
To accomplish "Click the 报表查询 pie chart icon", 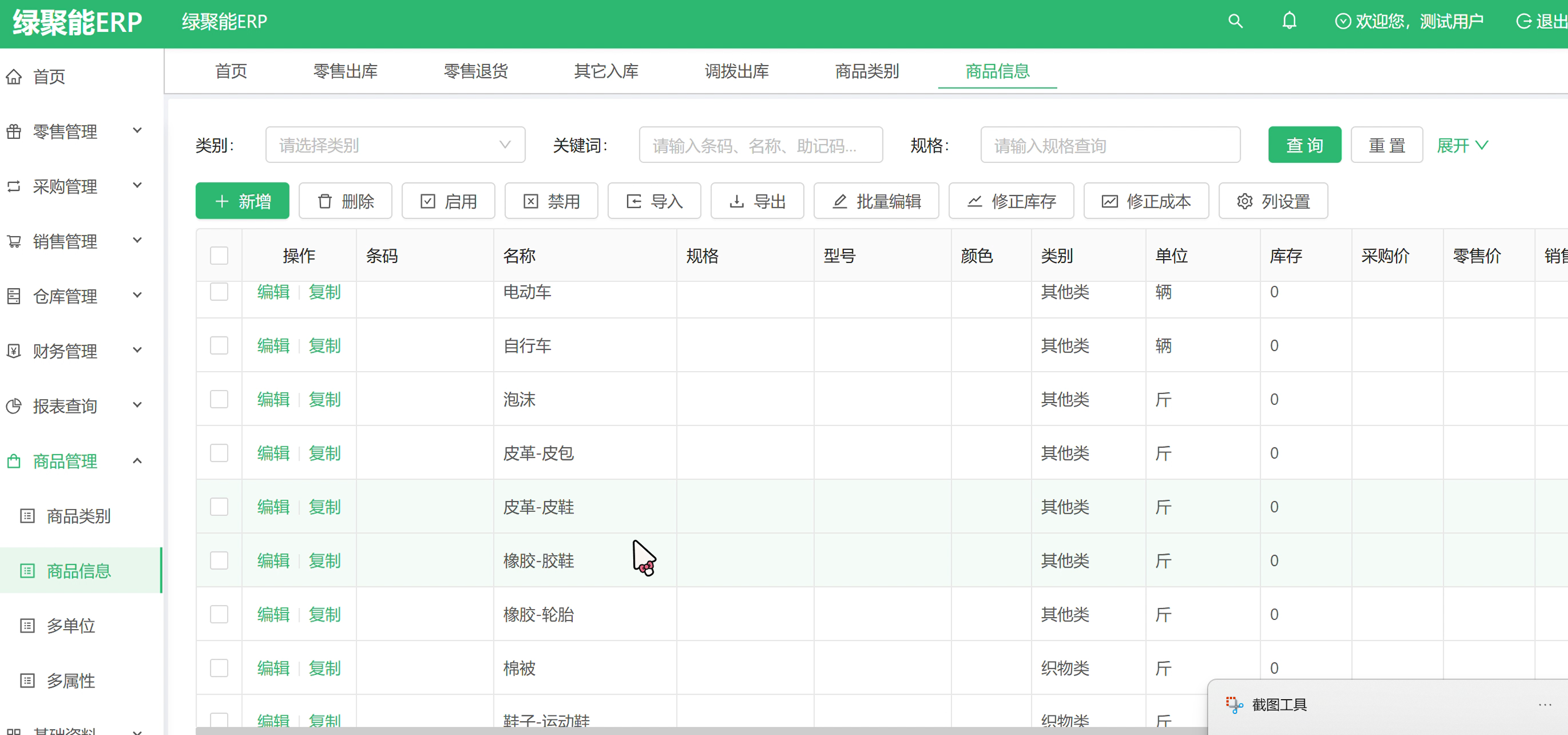I will pyautogui.click(x=14, y=406).
